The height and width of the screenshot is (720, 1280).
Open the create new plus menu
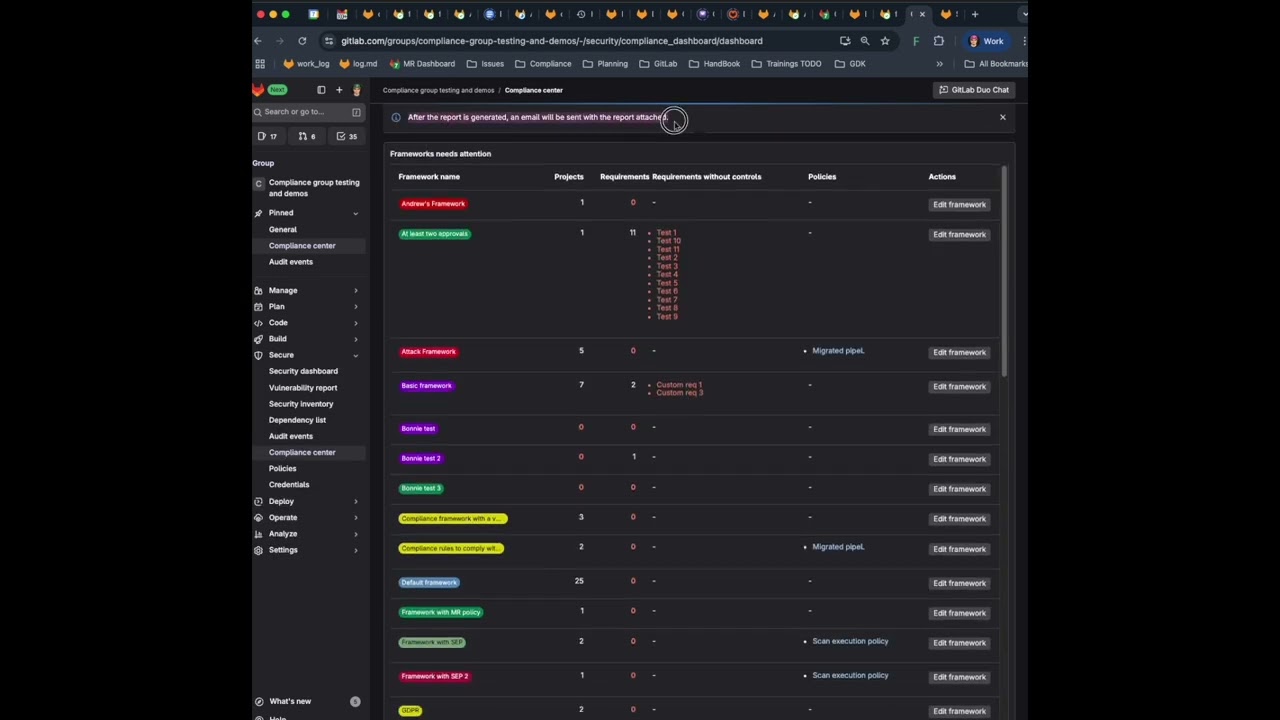pos(339,90)
